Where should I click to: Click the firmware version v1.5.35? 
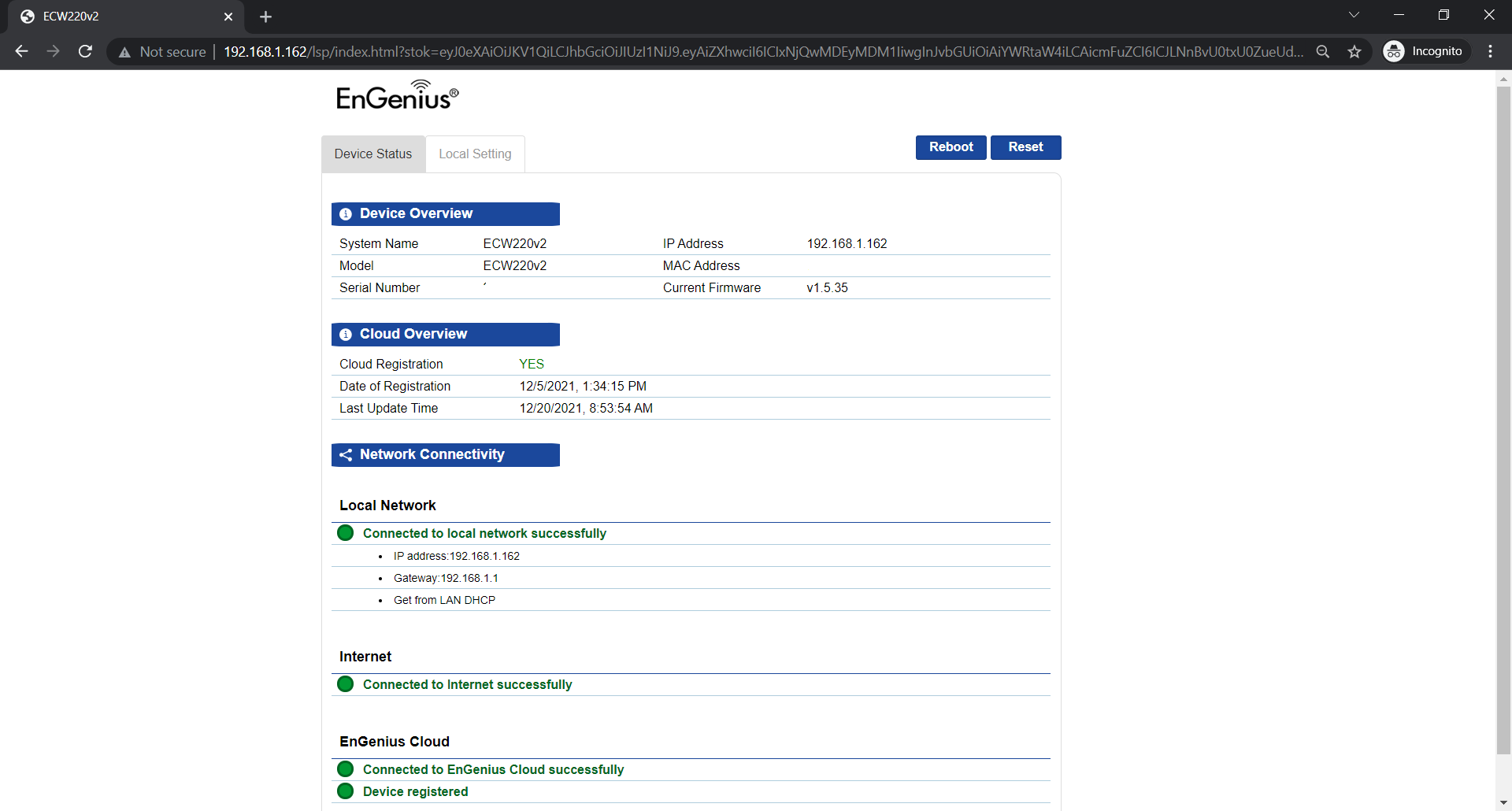pos(827,288)
